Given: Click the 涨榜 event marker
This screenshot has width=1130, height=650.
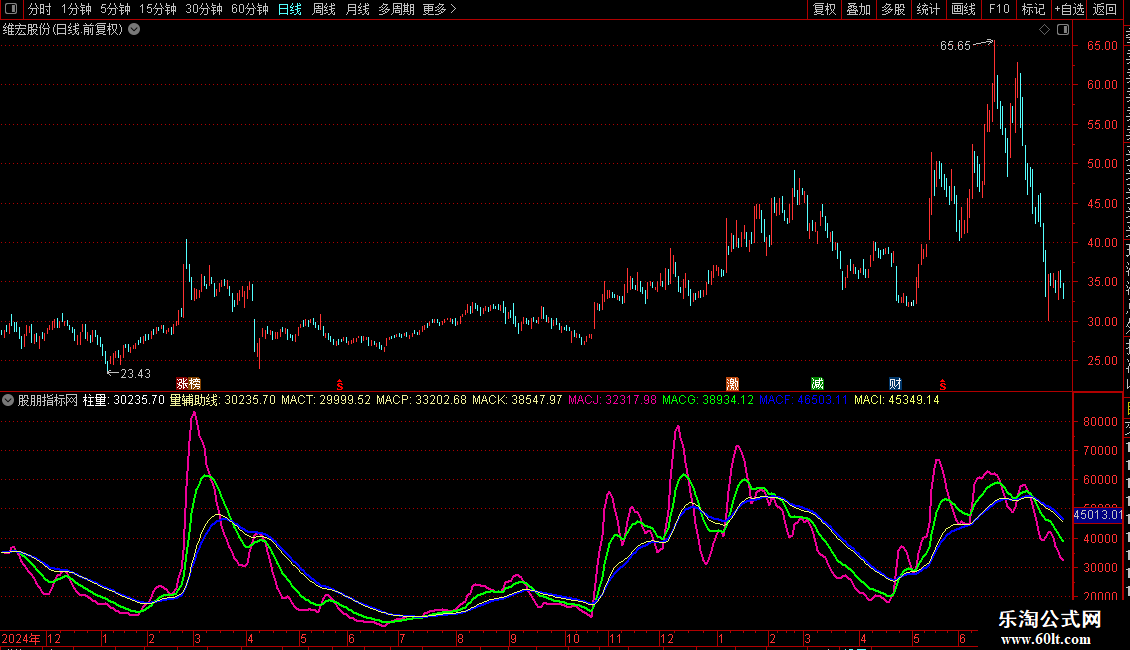Looking at the screenshot, I should (x=189, y=384).
